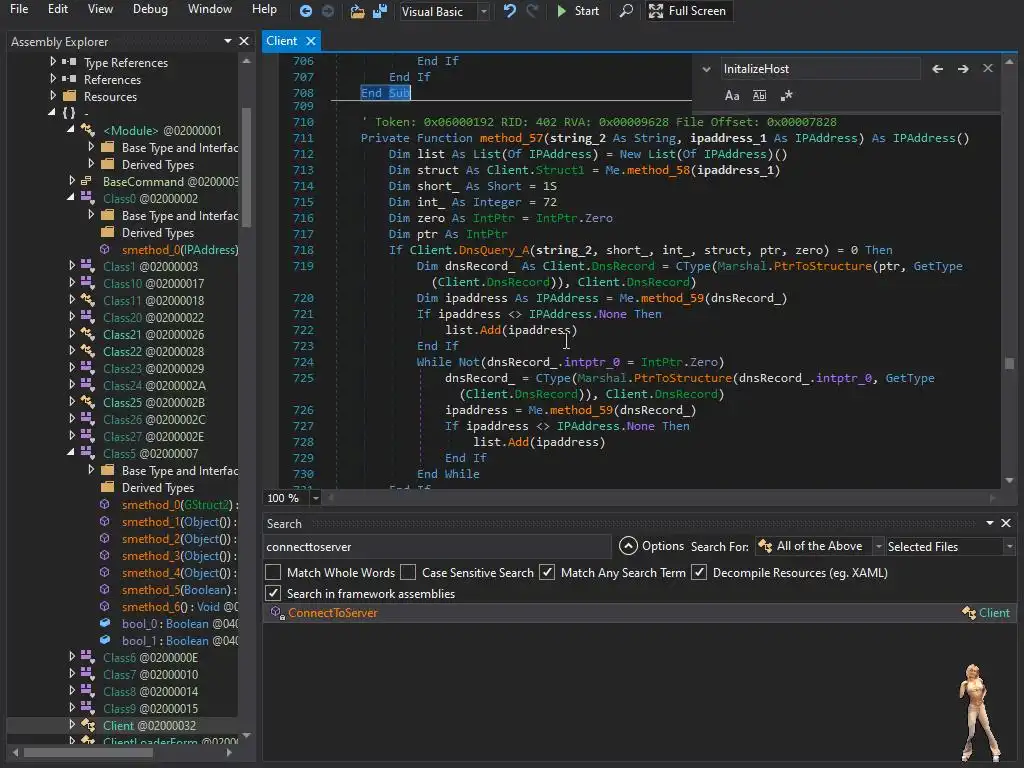
Task: Open the ConnectToServer search result
Action: pyautogui.click(x=333, y=613)
